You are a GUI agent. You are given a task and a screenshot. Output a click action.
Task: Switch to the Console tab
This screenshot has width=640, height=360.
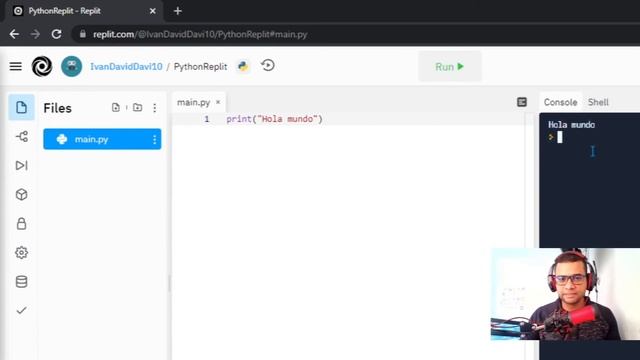[x=560, y=102]
